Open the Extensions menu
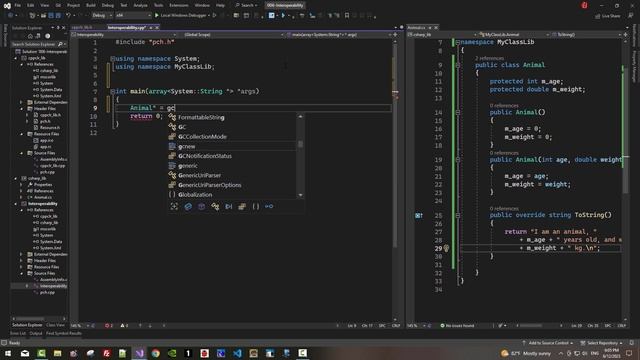The width and height of the screenshot is (640, 360). pyautogui.click(x=179, y=5)
